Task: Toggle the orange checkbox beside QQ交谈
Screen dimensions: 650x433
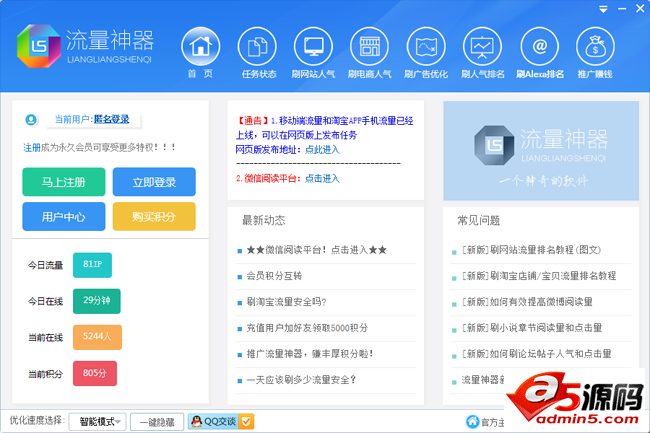Action: tap(246, 422)
